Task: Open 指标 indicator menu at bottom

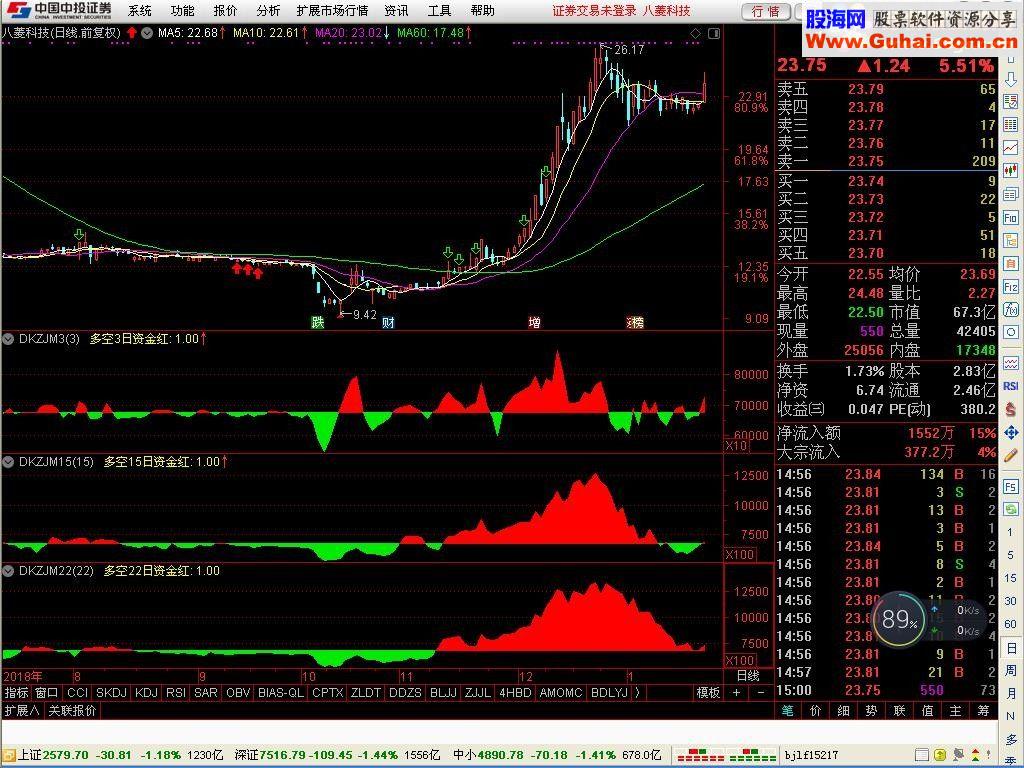Action: coord(16,692)
